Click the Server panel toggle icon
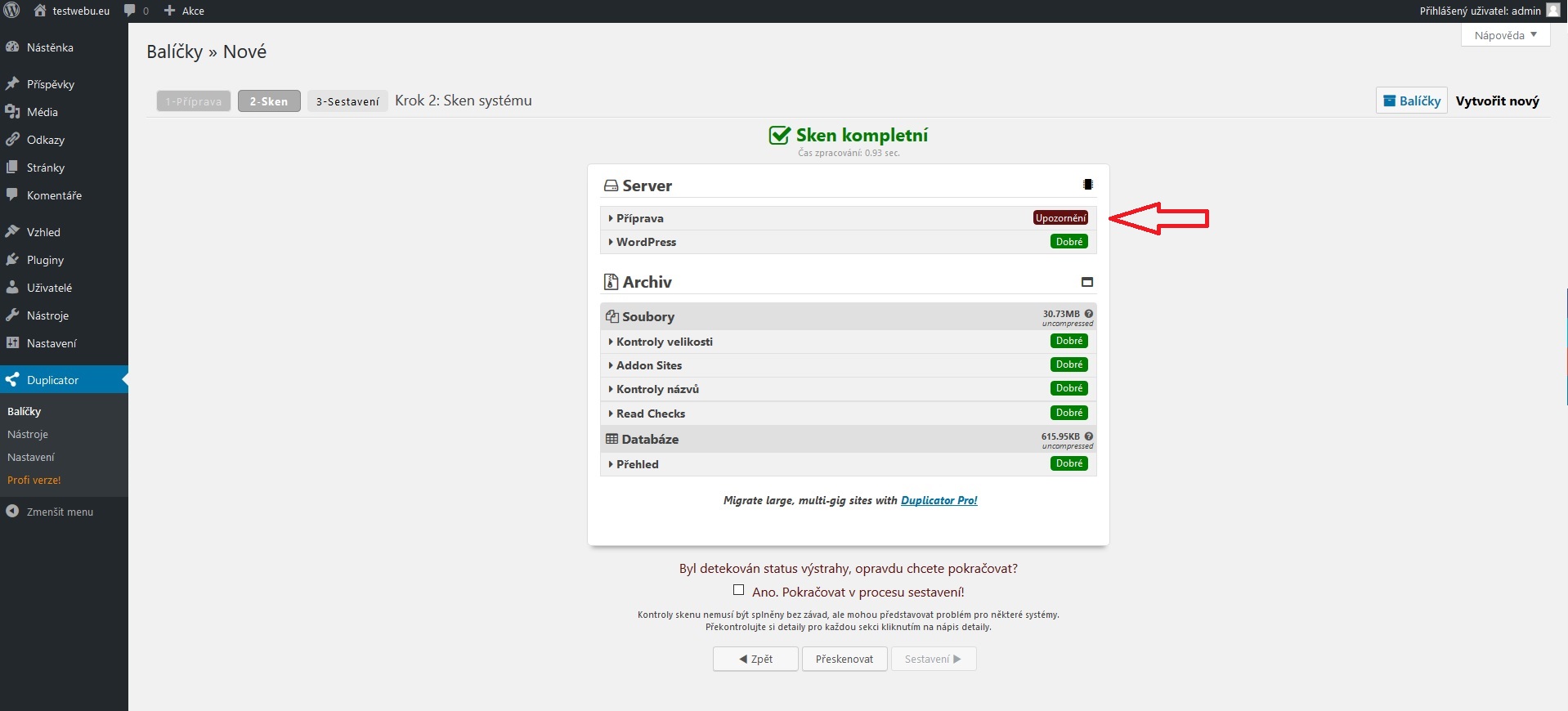 [x=1087, y=185]
